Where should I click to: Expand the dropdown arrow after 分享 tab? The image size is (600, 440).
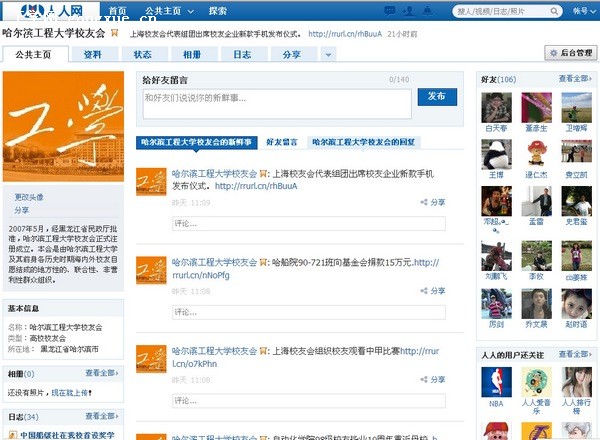[x=328, y=55]
